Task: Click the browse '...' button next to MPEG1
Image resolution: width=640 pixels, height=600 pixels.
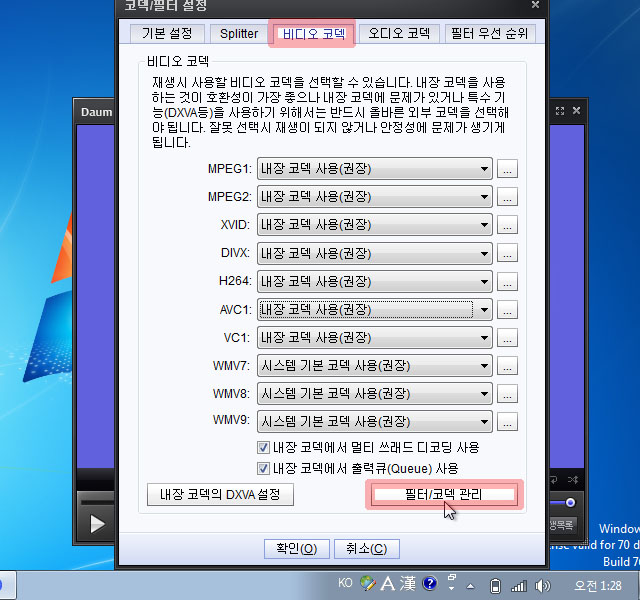Action: (x=507, y=170)
